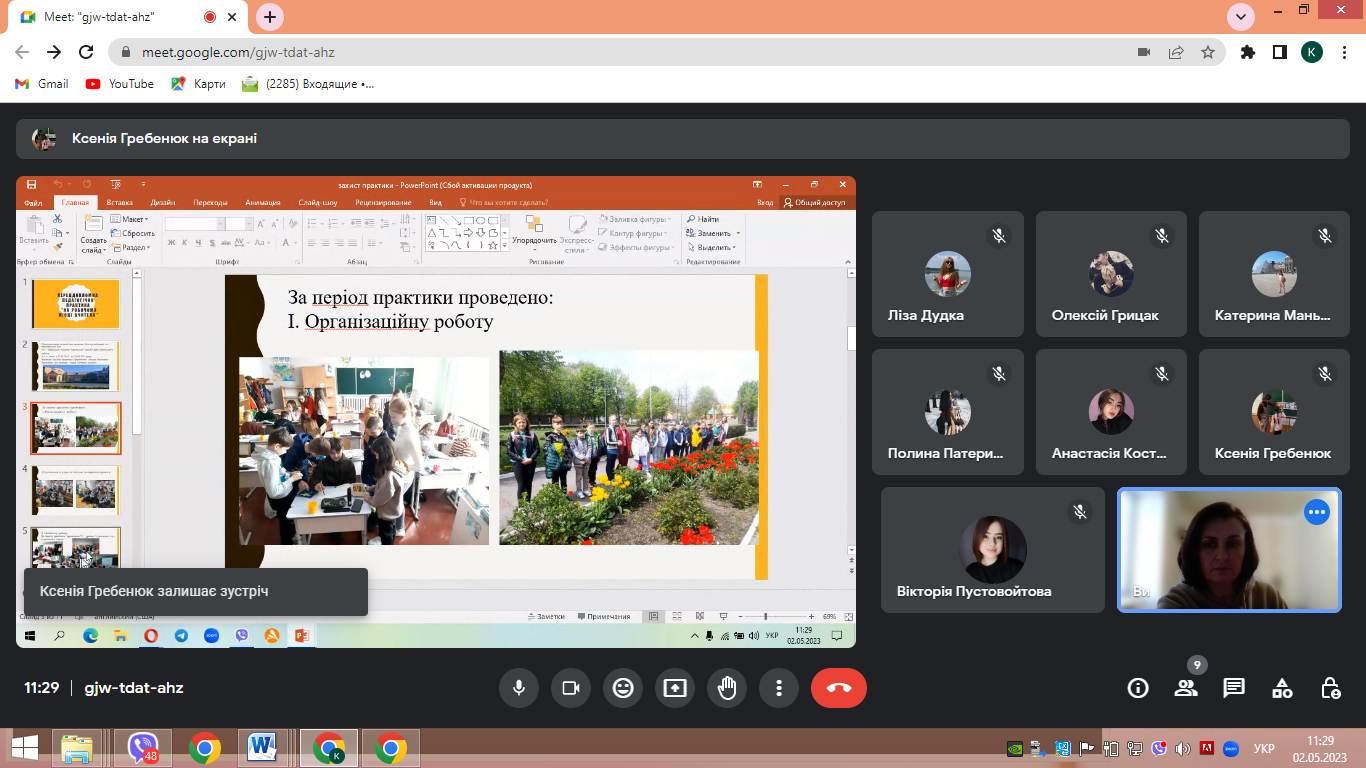Open the emoji reactions button
Screen dimensions: 1366x768
coord(623,688)
